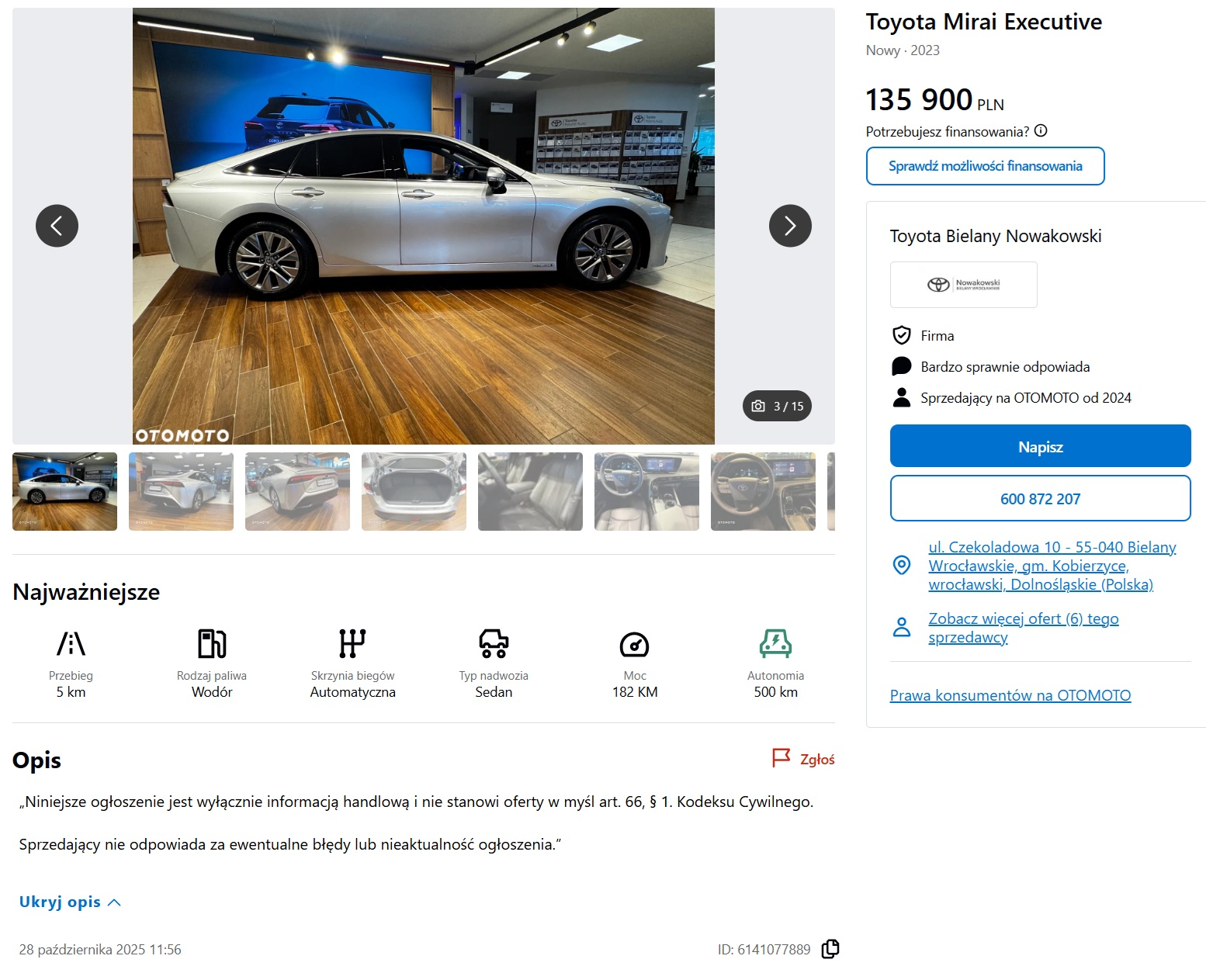Open Zobacz więcej ofert tego sprzedawcy
Image resolution: width=1206 pixels, height=980 pixels.
click(x=1023, y=628)
